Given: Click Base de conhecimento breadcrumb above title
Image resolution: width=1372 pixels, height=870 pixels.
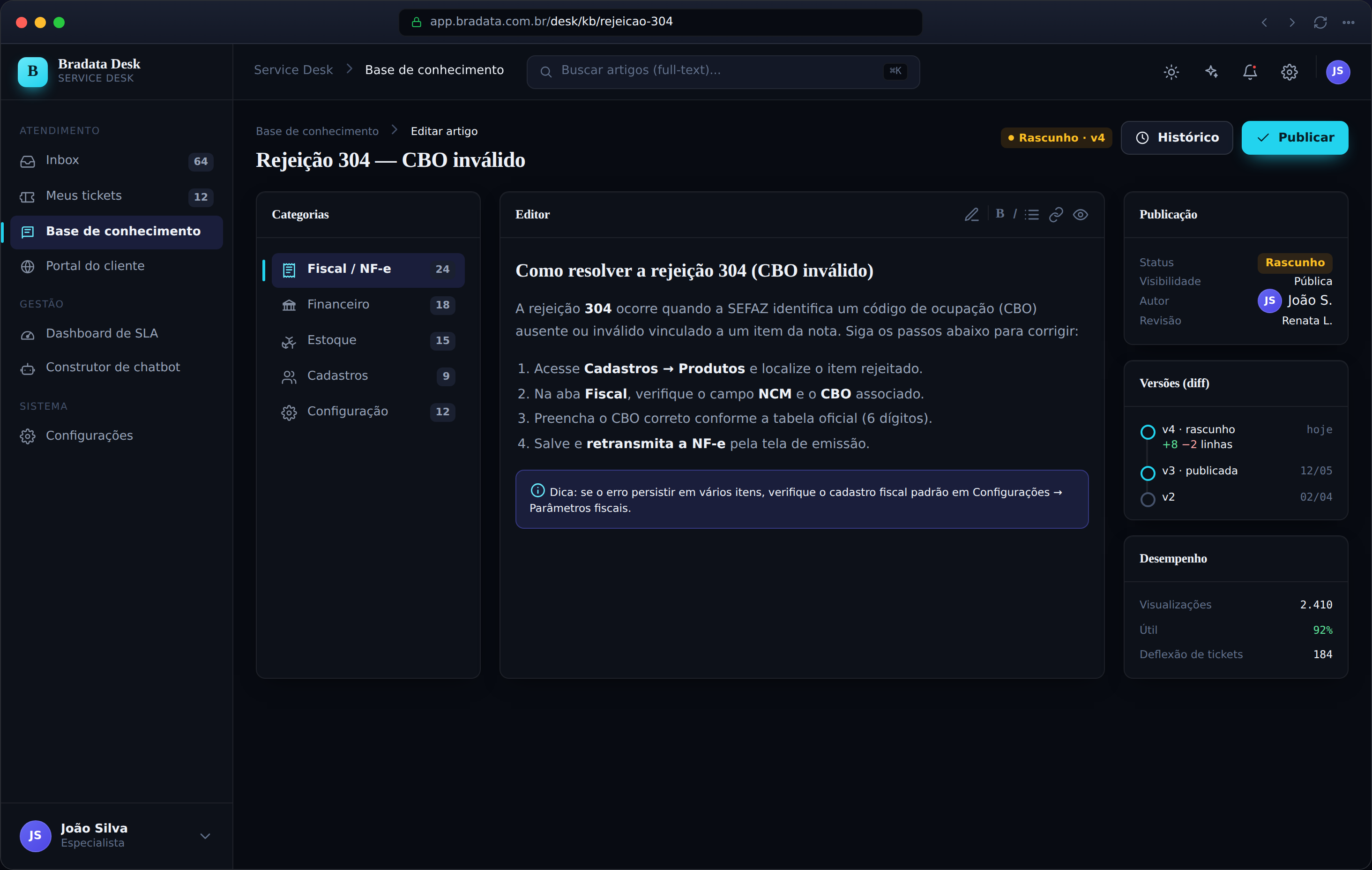Looking at the screenshot, I should 317,131.
